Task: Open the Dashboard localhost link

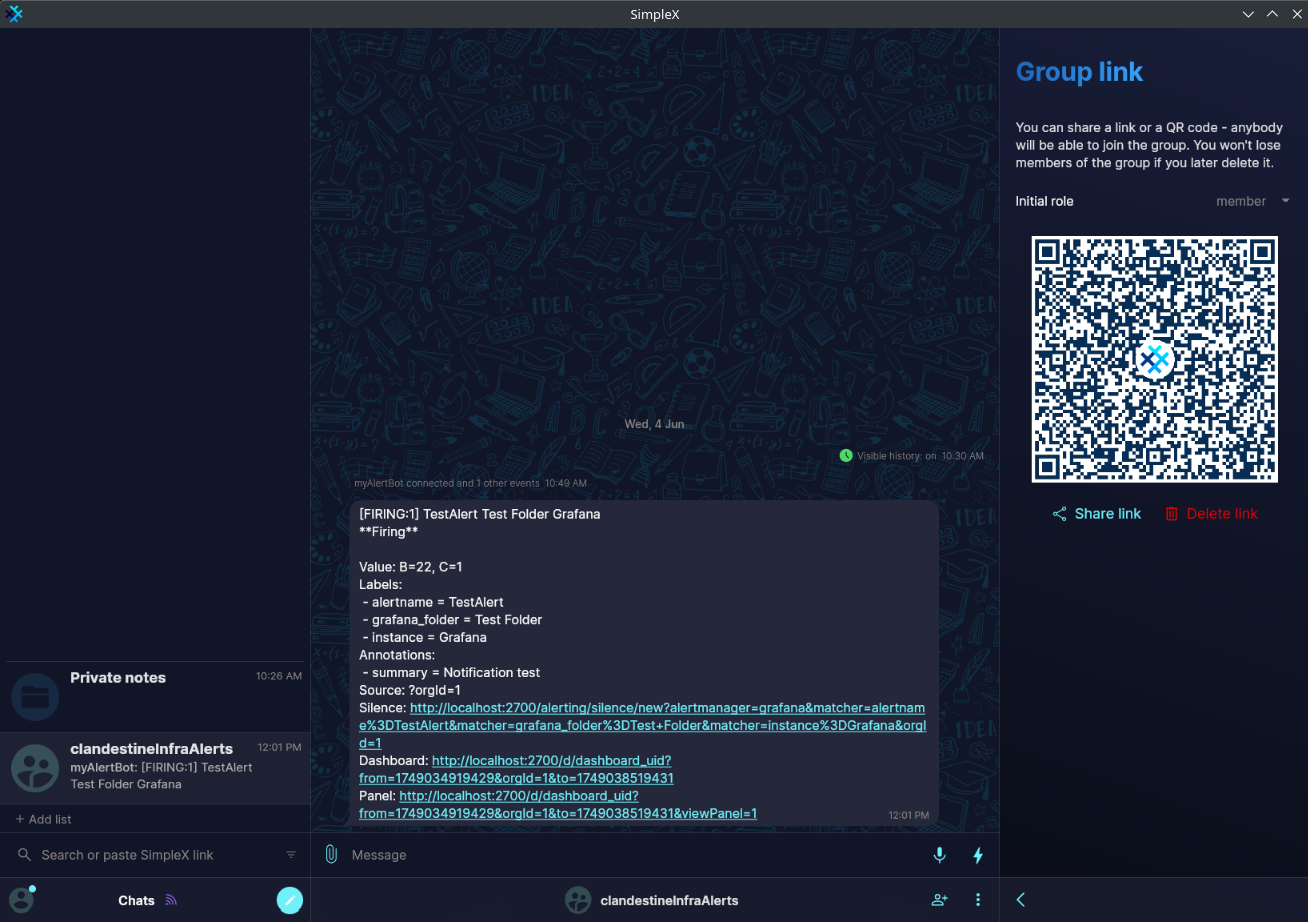Action: (x=516, y=769)
